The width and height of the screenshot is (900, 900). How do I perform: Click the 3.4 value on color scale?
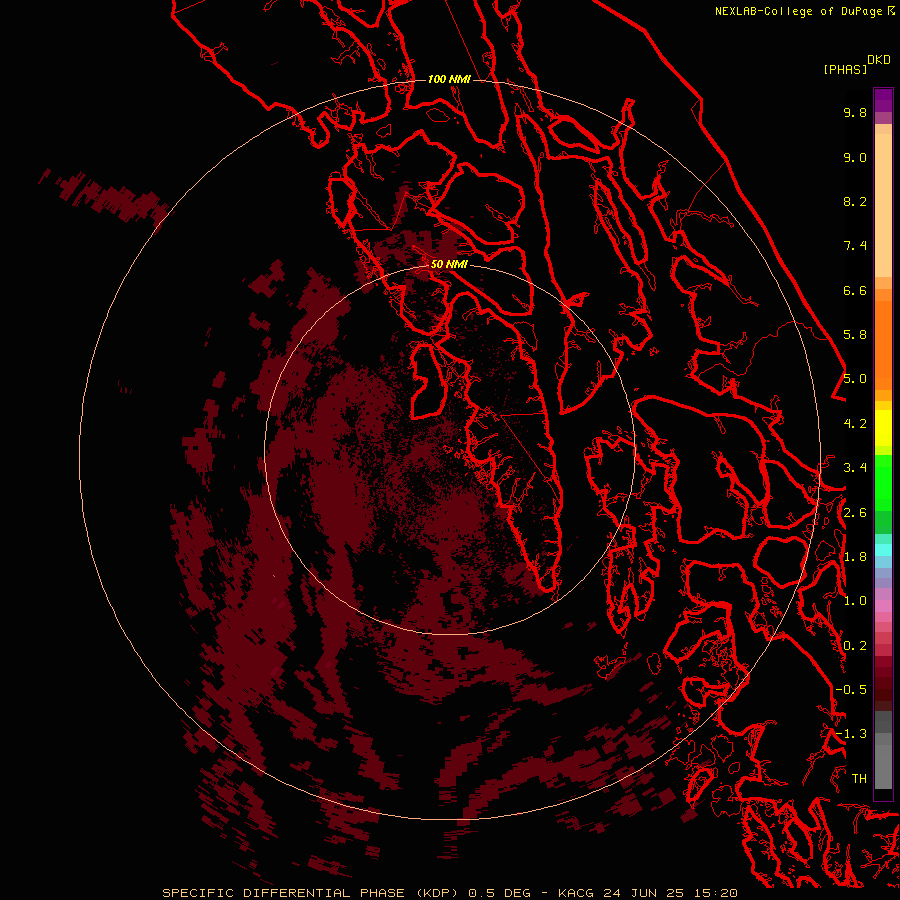[855, 468]
